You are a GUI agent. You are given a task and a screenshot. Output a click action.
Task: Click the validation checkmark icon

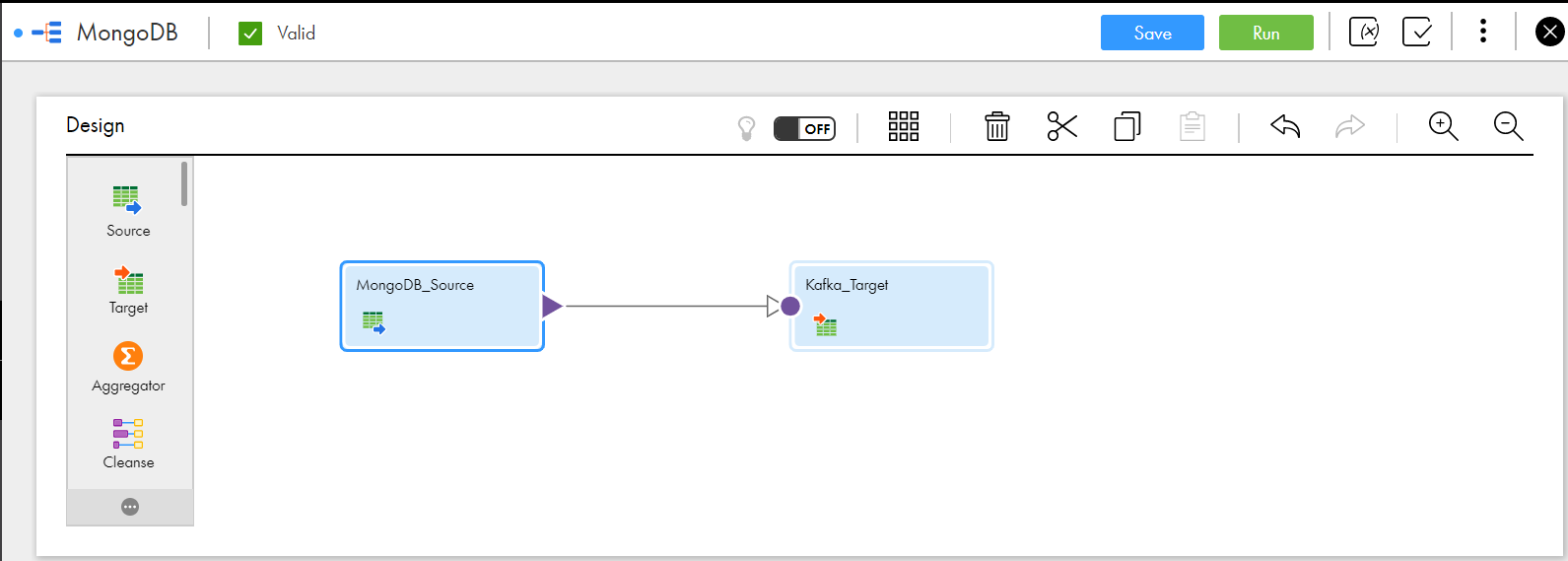pyautogui.click(x=1416, y=33)
